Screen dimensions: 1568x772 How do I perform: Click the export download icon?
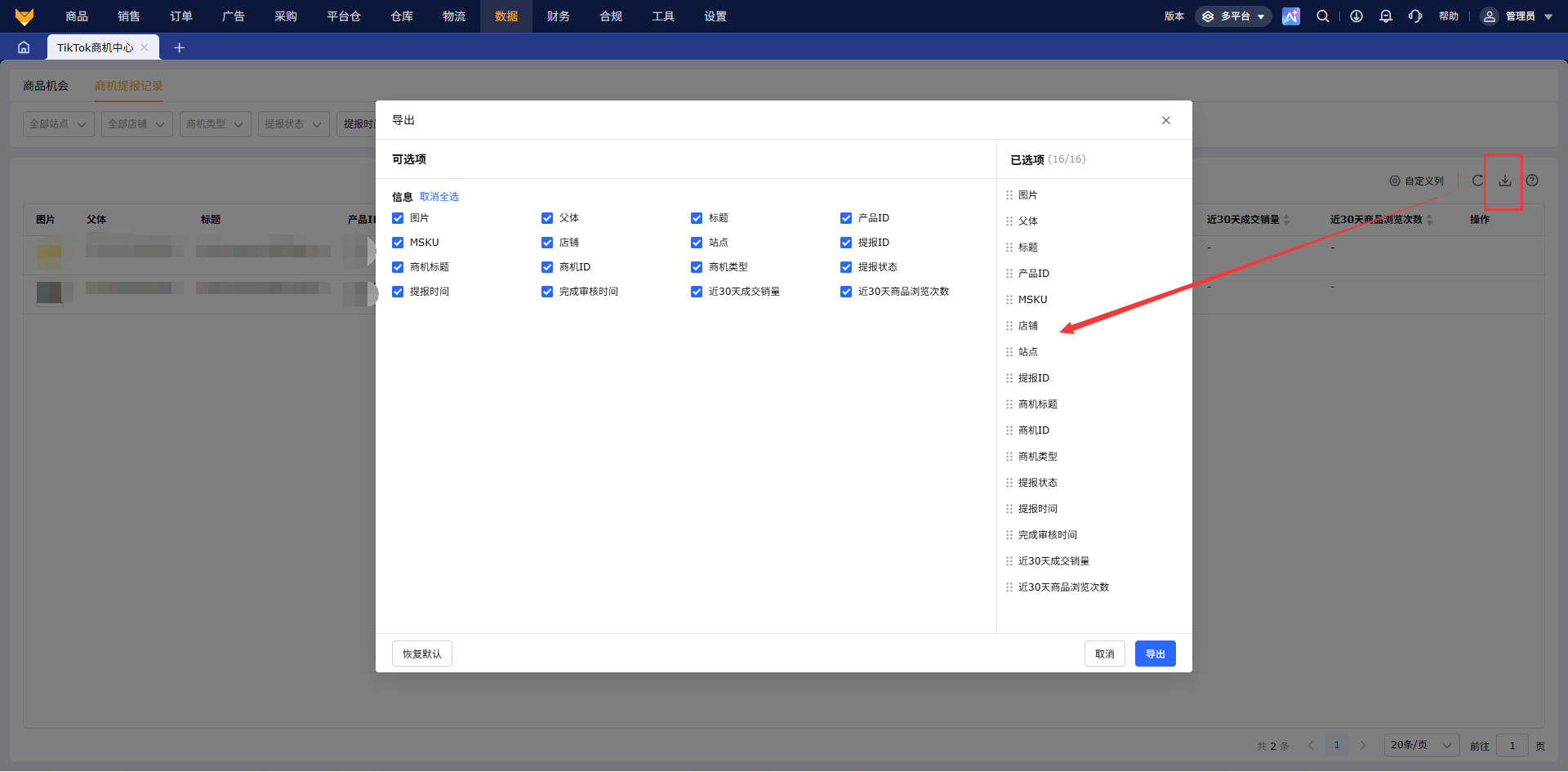point(1505,181)
